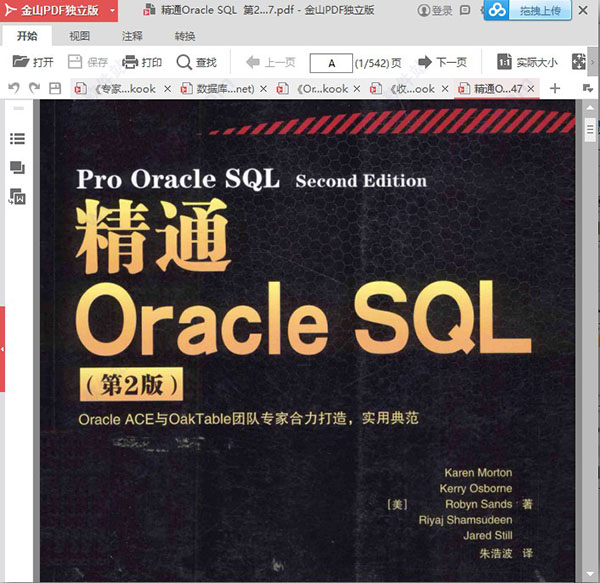Click the 保存 save button

click(x=88, y=62)
